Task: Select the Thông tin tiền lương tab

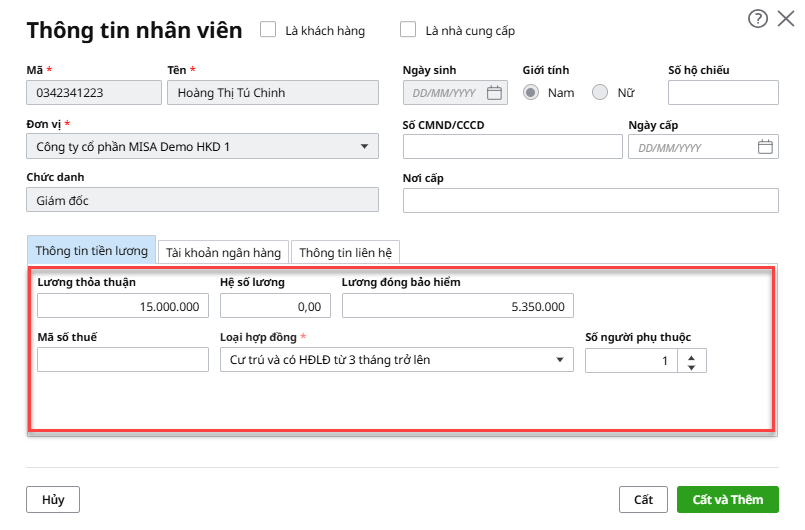Action: pos(91,251)
